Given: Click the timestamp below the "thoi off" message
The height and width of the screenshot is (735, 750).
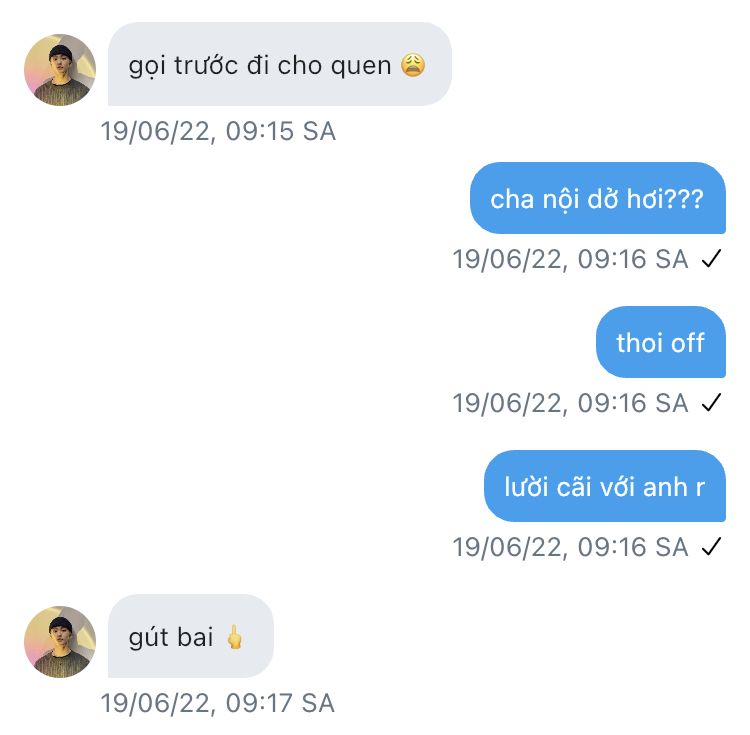Looking at the screenshot, I should coord(570,404).
